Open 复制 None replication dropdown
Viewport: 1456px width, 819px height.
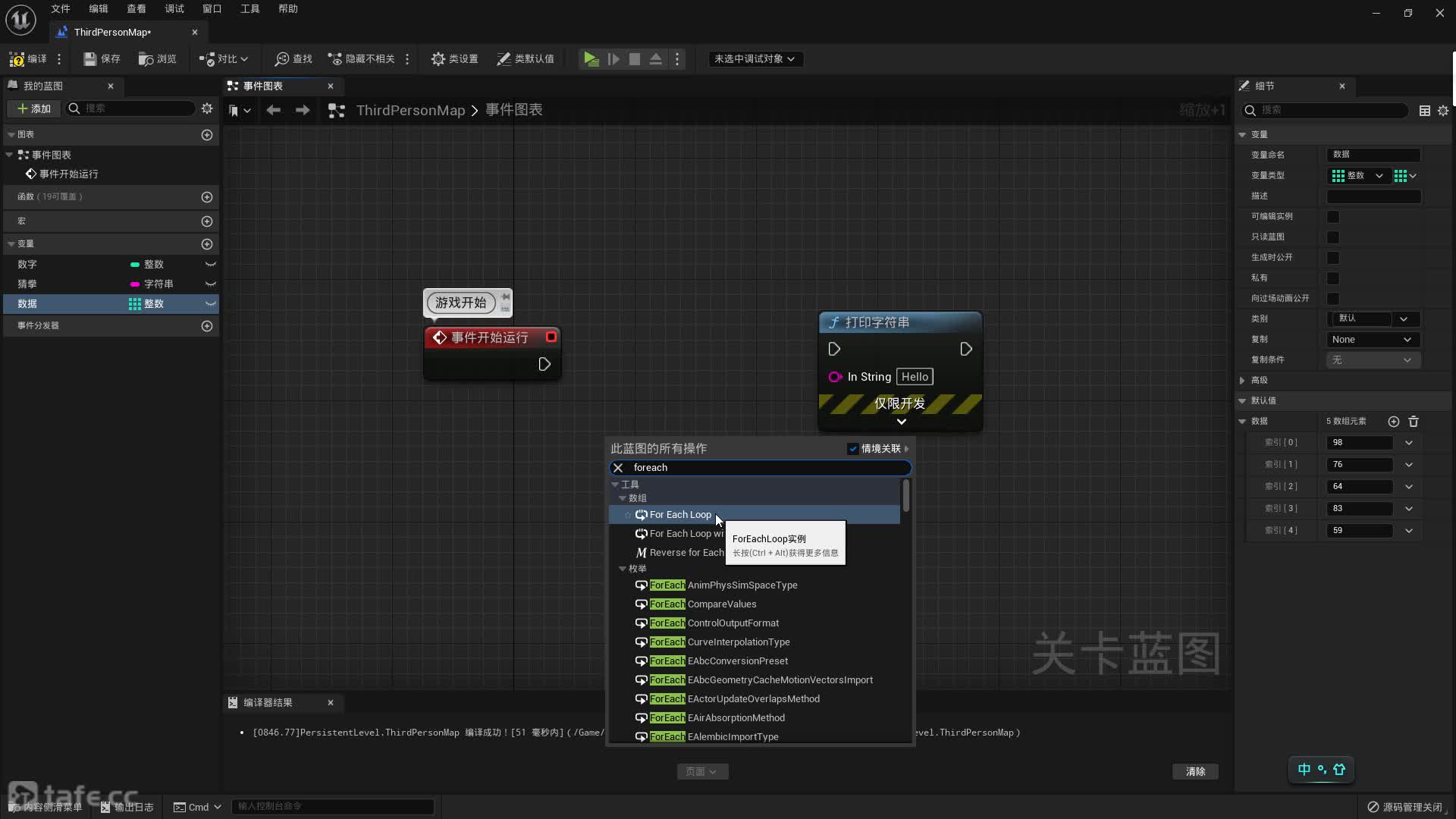coord(1372,340)
